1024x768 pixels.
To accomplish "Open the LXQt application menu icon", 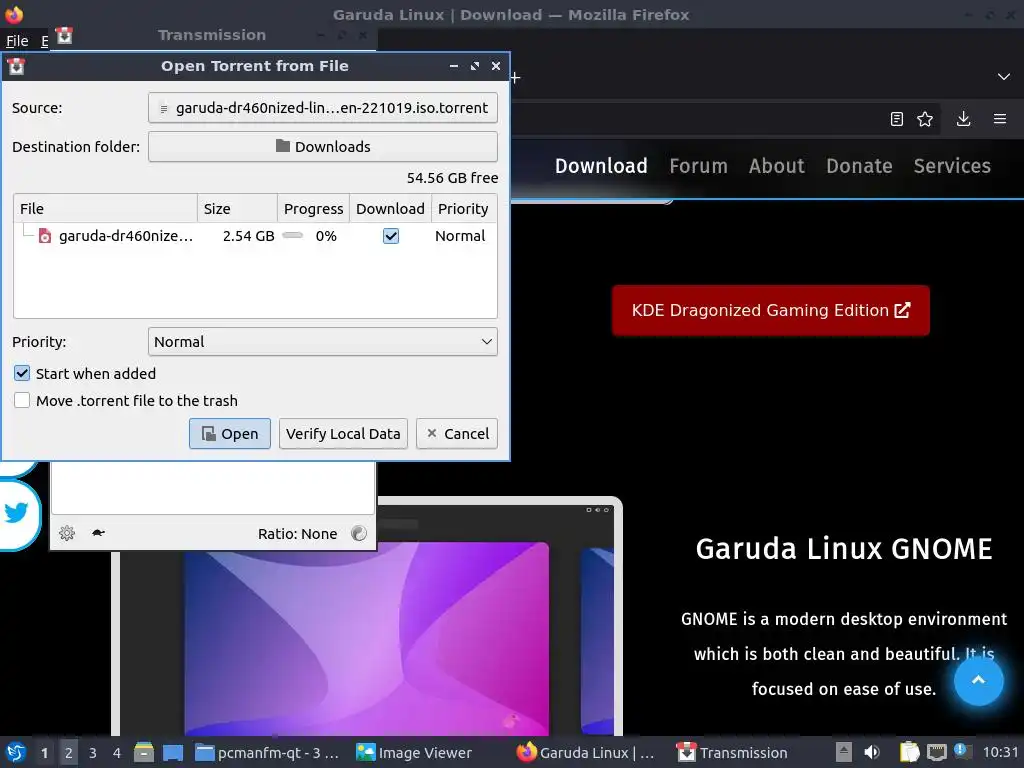I will click(16, 752).
